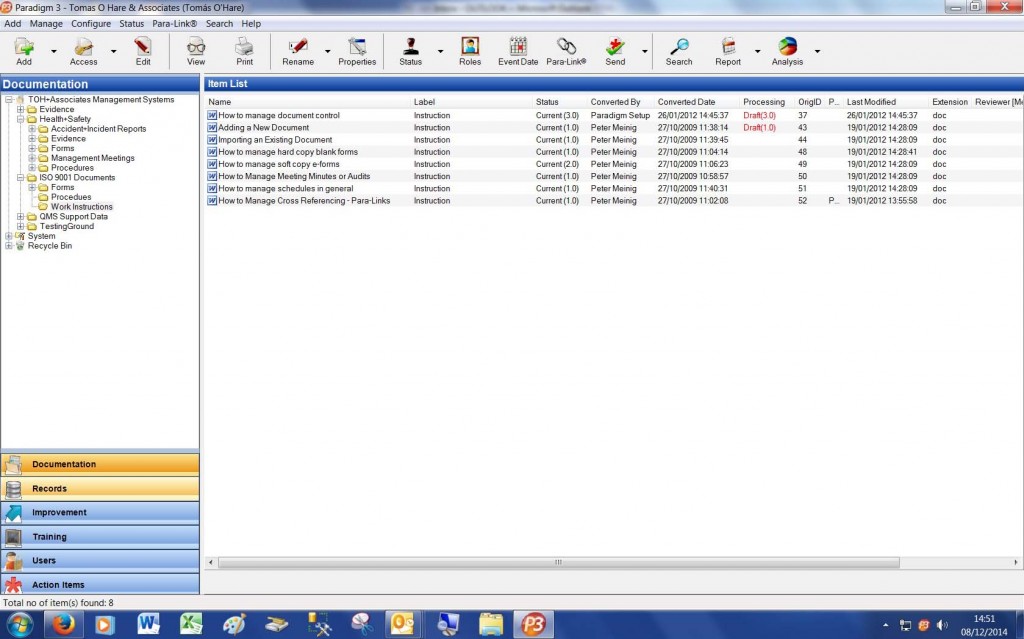1024x639 pixels.
Task: Collapse the ISO 9001 Documents node
Action: pyautogui.click(x=20, y=178)
